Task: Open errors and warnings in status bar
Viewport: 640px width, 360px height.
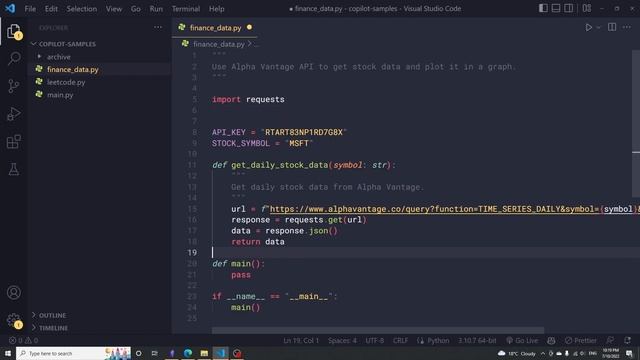Action: click(24, 340)
